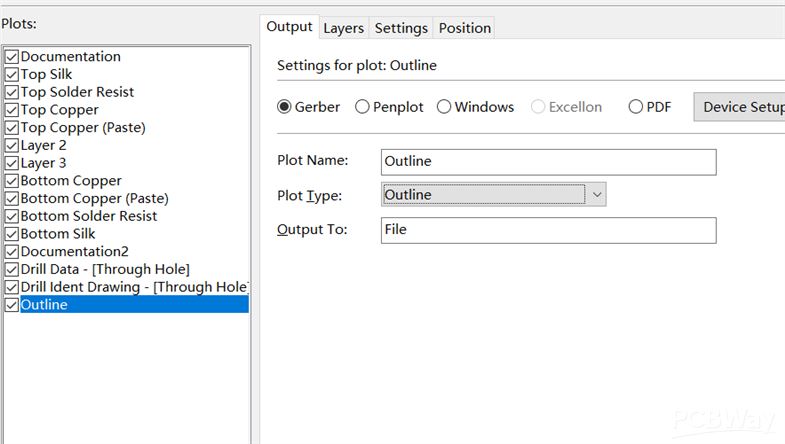Image resolution: width=785 pixels, height=444 pixels.
Task: Uncheck the Layer 2 checkbox
Action: pos(12,146)
